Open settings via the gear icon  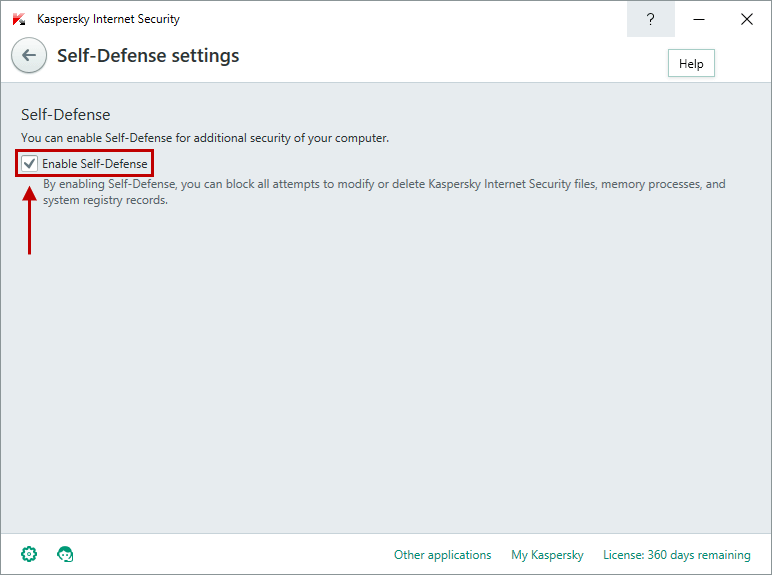29,554
